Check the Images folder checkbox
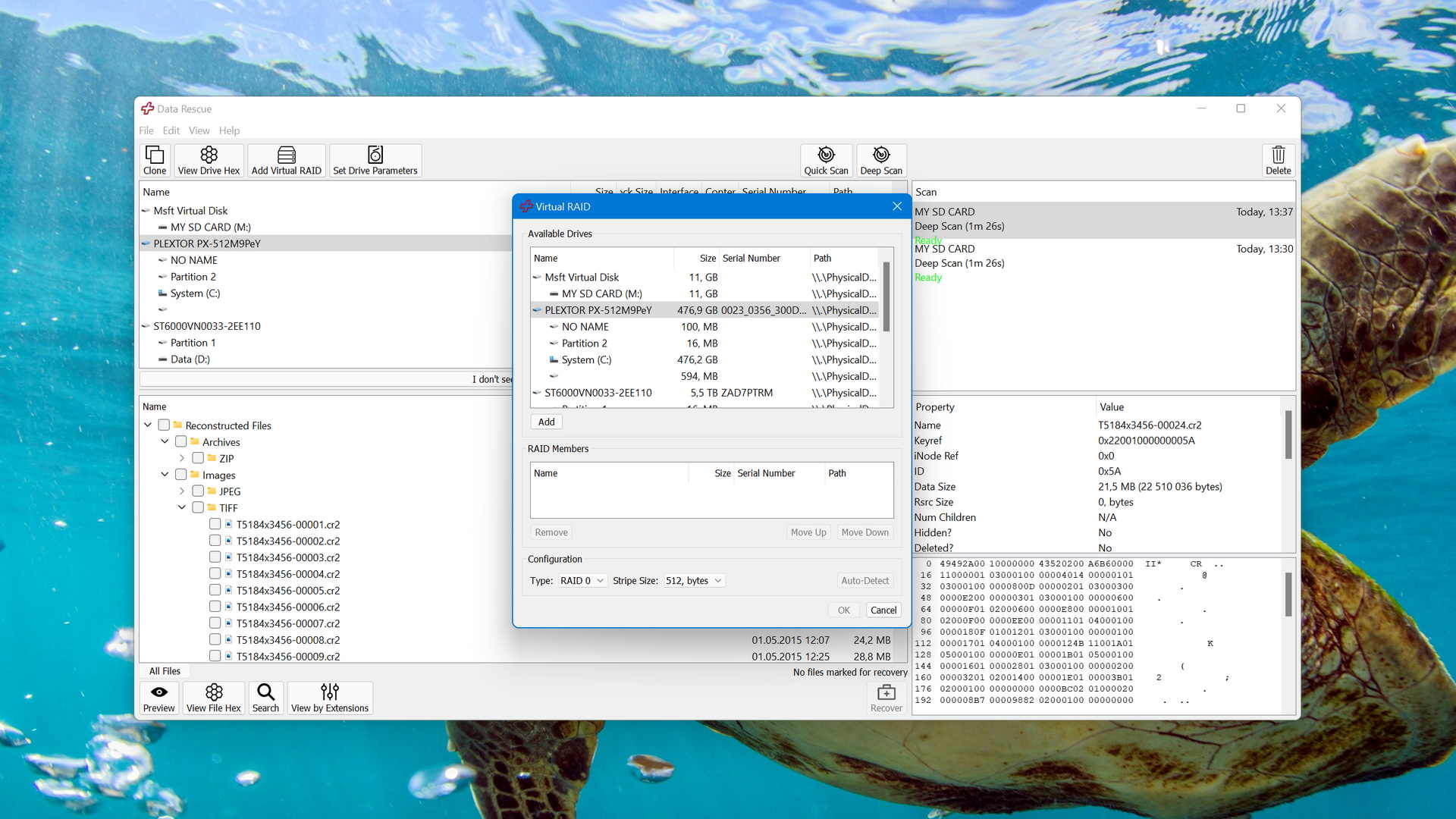The width and height of the screenshot is (1456, 819). [x=180, y=475]
